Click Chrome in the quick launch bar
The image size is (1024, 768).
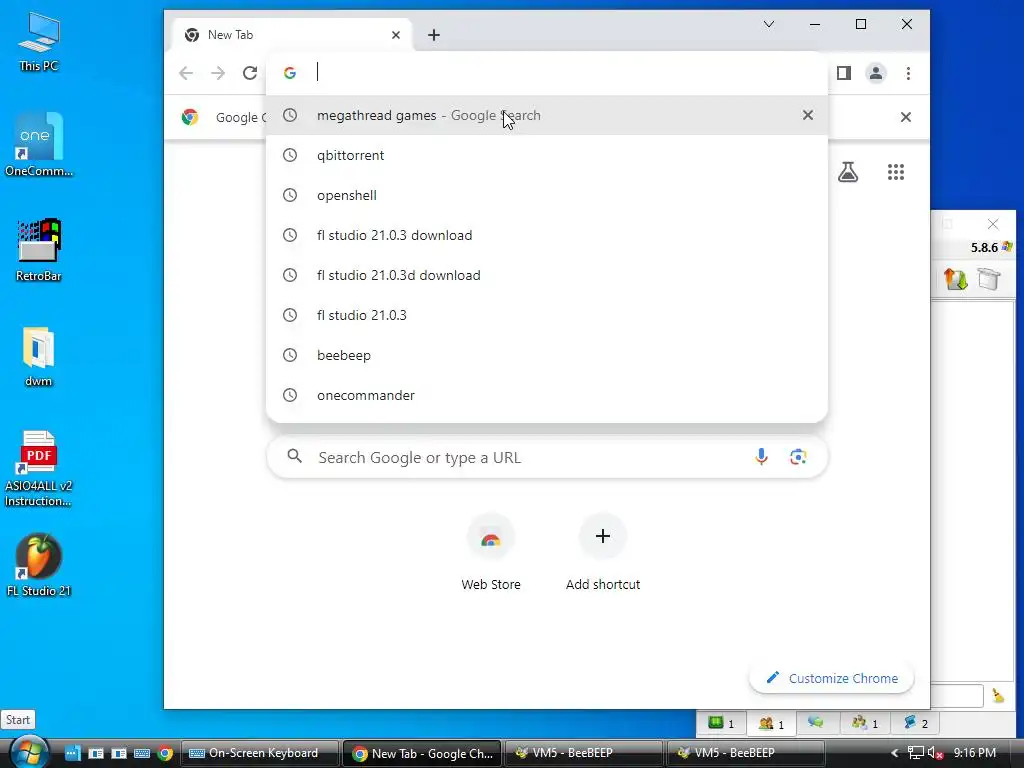(165, 753)
